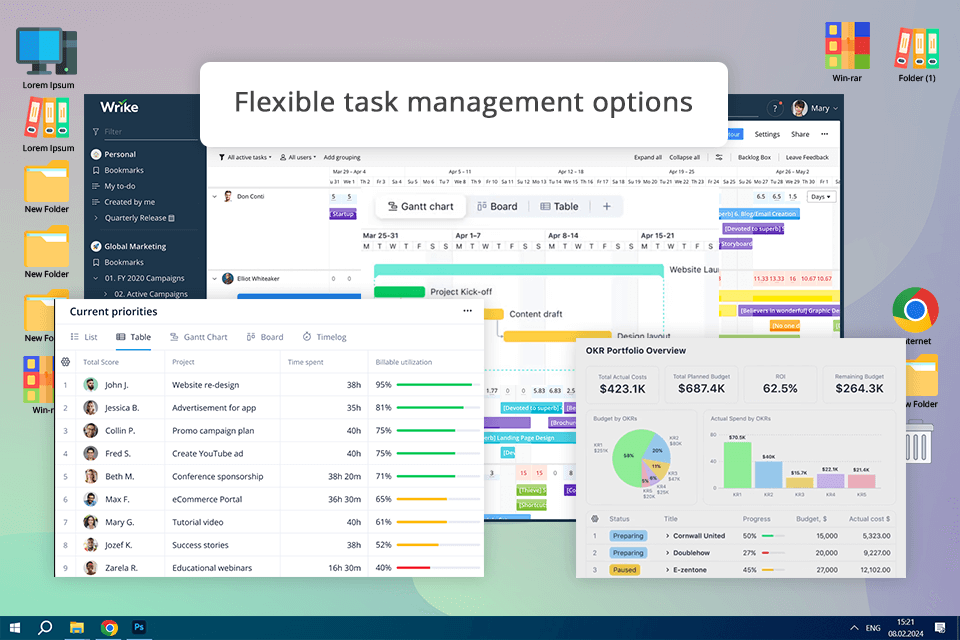
Task: Click Add grouping
Action: [x=342, y=157]
